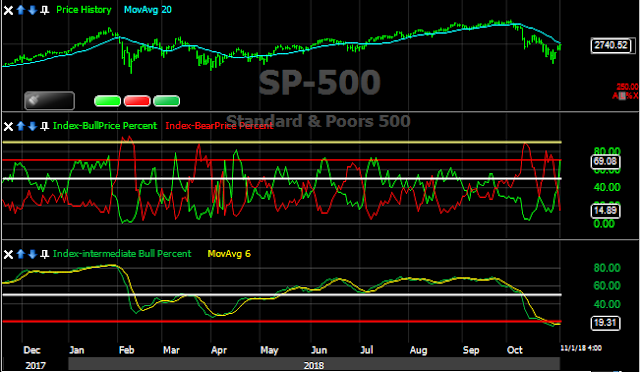Click the 60.00 label in intermediate Bull scale
The height and width of the screenshot is (372, 640).
(x=607, y=285)
